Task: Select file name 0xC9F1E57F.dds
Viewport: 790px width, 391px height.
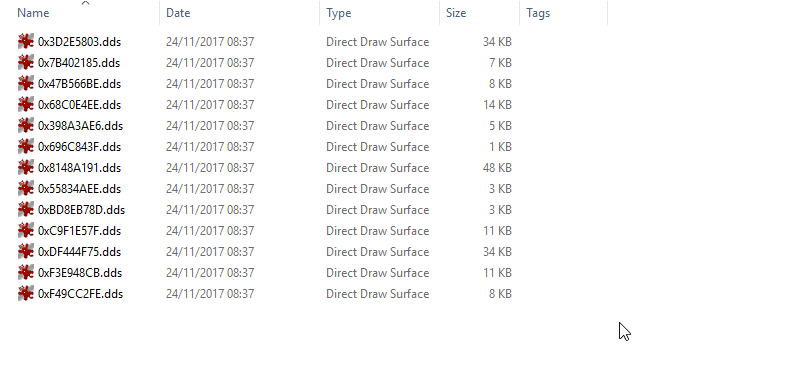Action: click(x=80, y=231)
